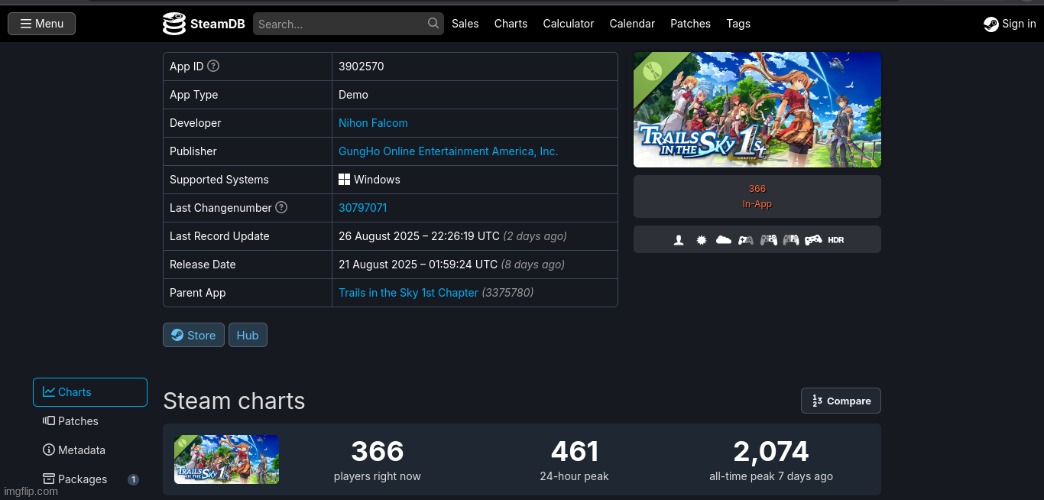Click the Last Changenumber help icon
The width and height of the screenshot is (1044, 500).
pyautogui.click(x=281, y=207)
